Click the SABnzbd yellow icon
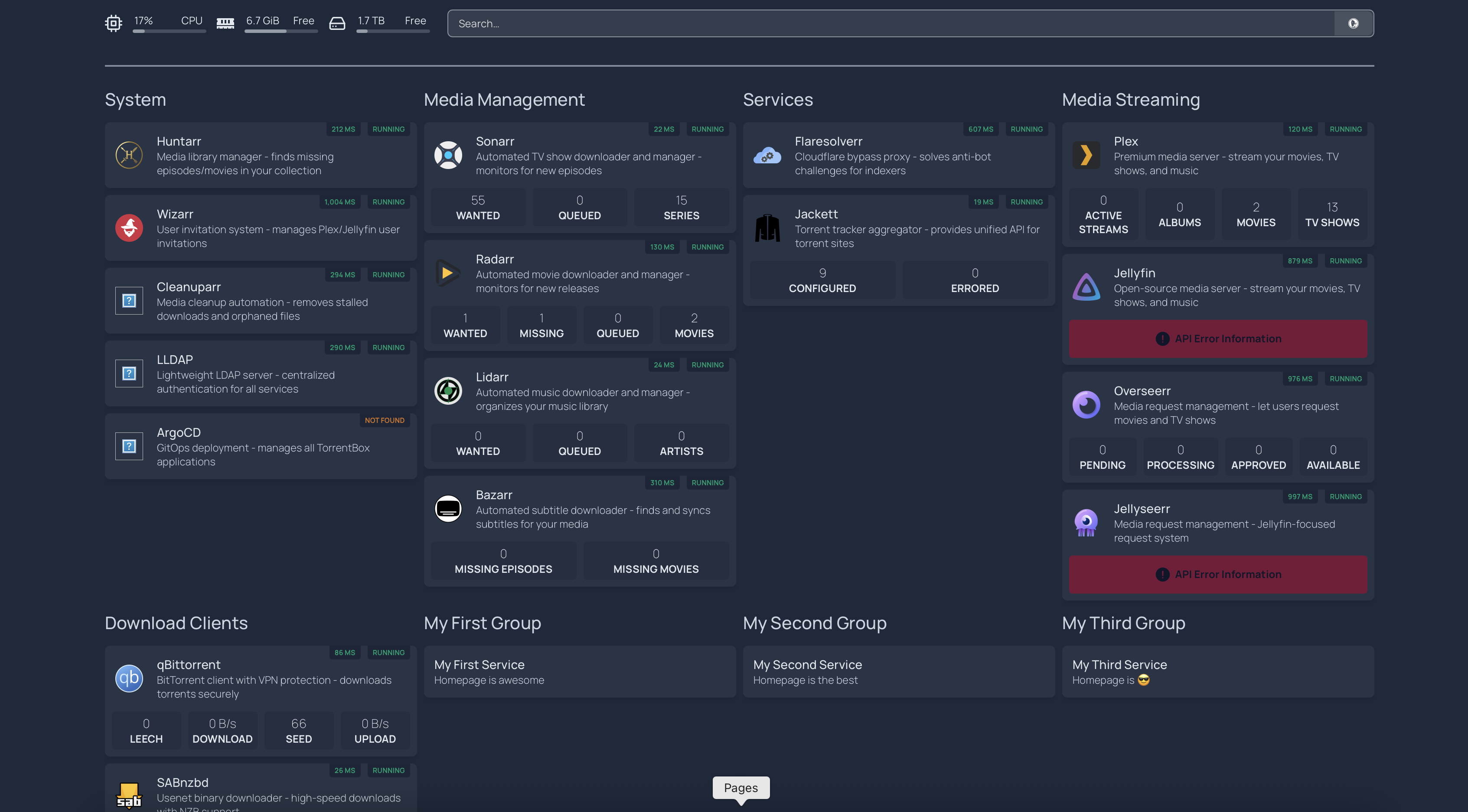1468x812 pixels. tap(129, 796)
